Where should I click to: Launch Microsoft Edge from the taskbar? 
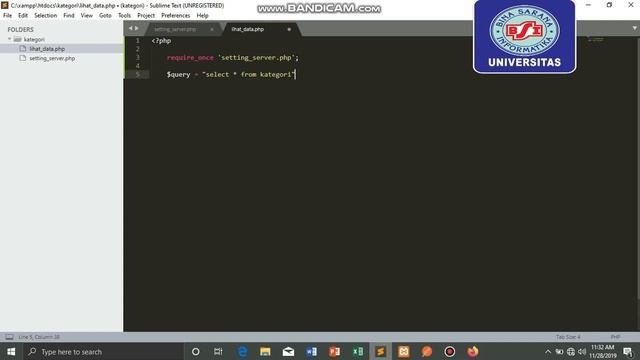[242, 351]
